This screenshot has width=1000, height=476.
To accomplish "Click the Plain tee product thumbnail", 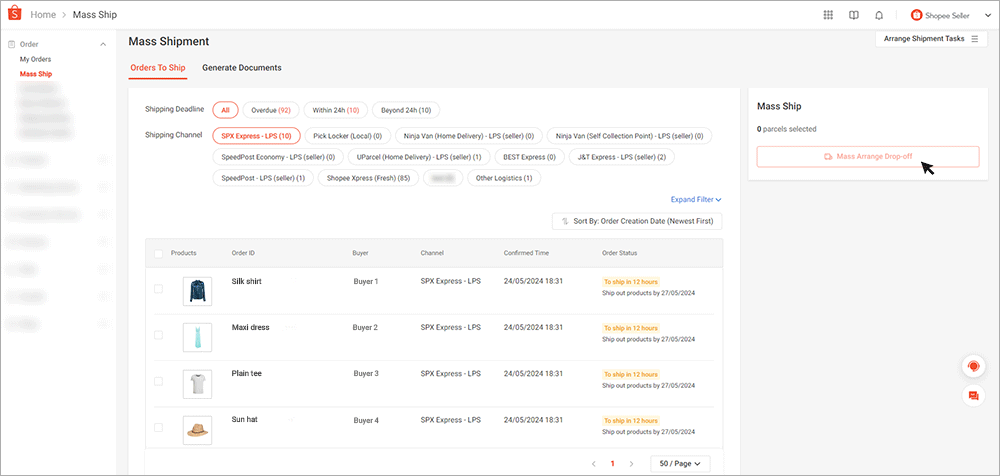I will 197,384.
